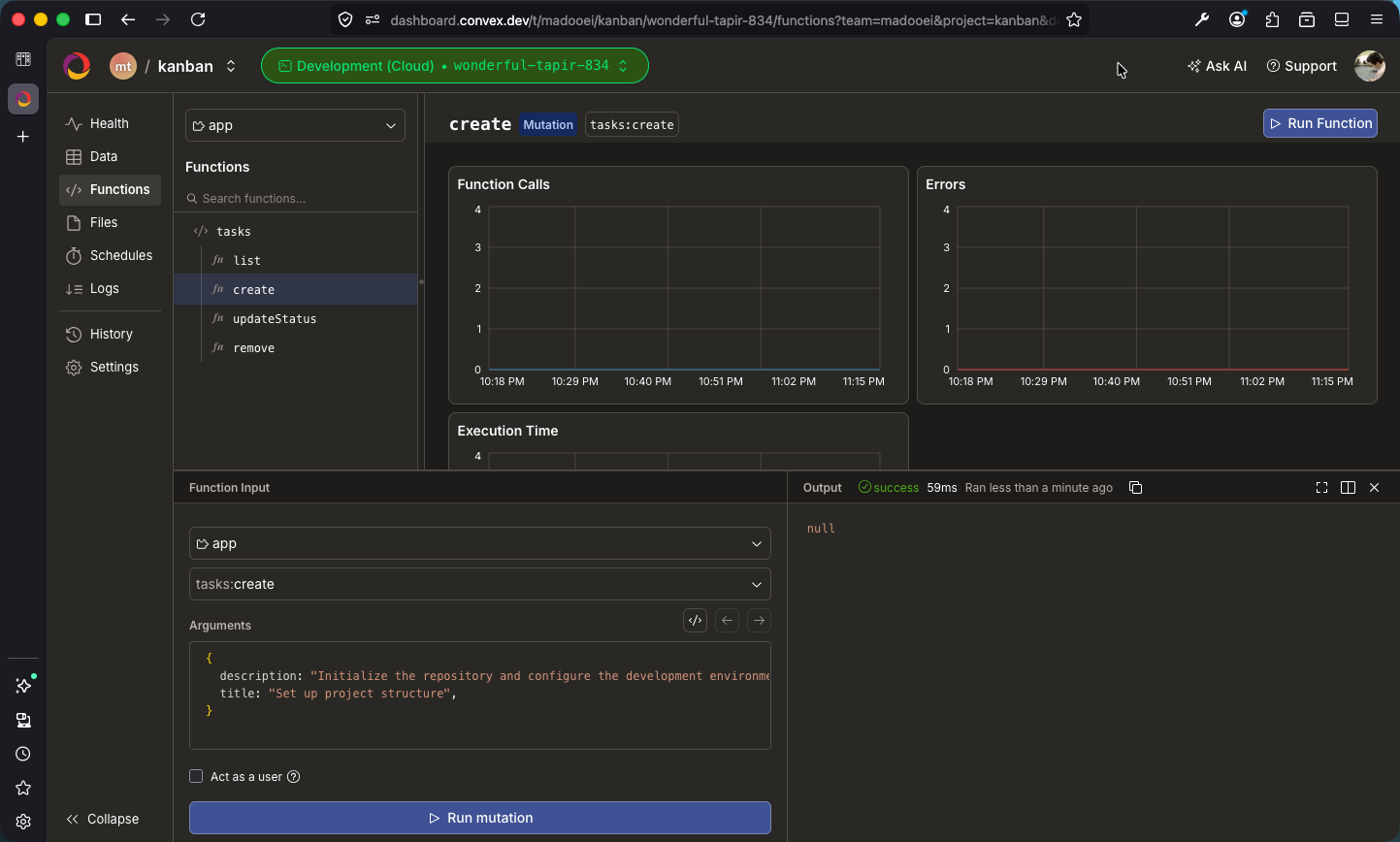Click the null output value
The width and height of the screenshot is (1400, 842).
[821, 529]
